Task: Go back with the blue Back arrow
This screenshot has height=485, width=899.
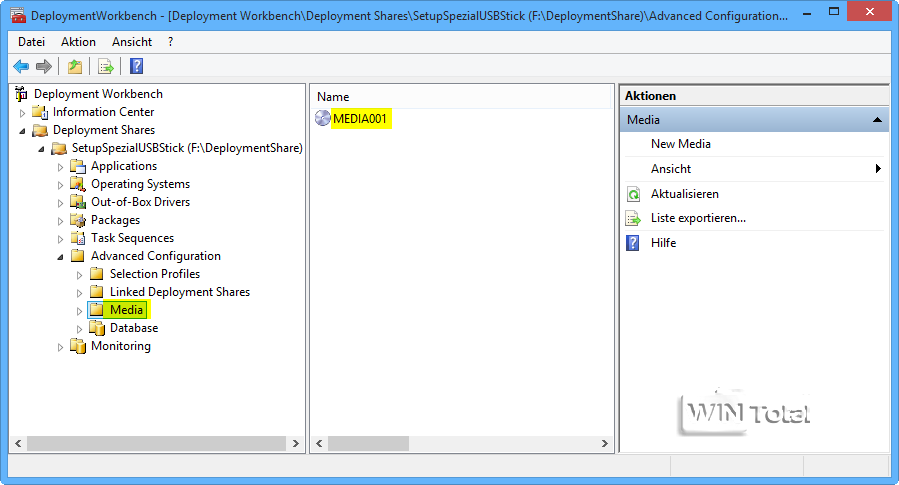Action: pos(21,67)
